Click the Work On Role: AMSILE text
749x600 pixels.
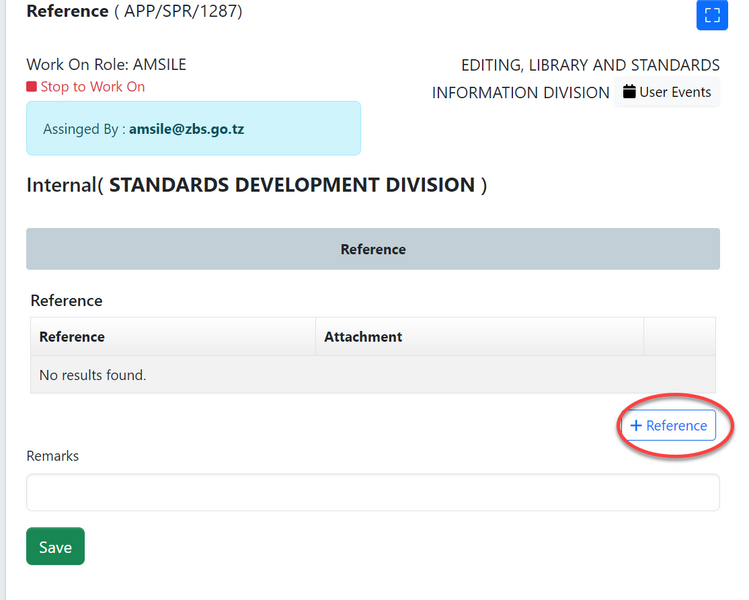click(x=106, y=65)
